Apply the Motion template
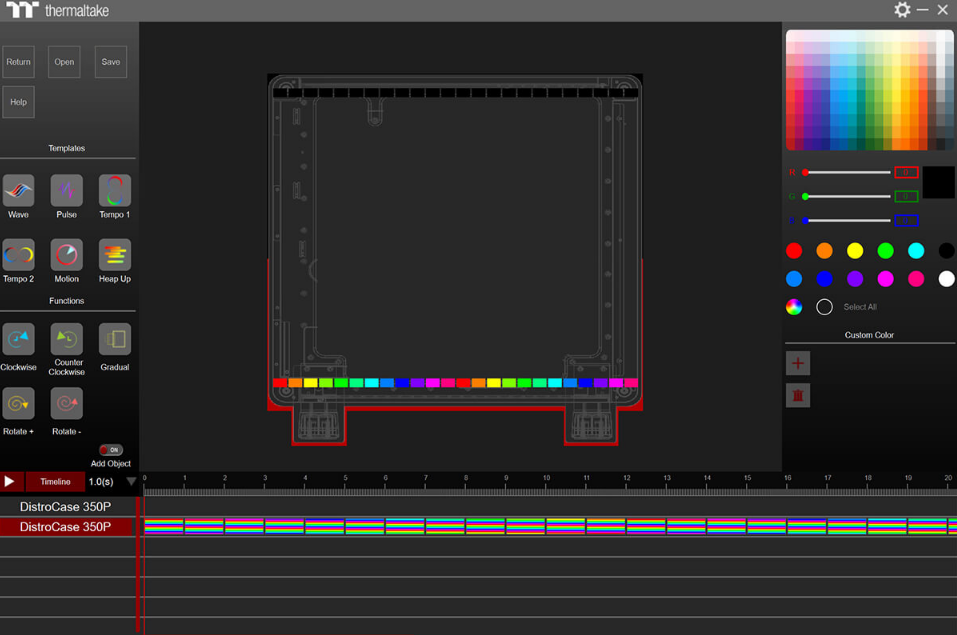Screen dimensions: 957x635 pyautogui.click(x=66, y=255)
